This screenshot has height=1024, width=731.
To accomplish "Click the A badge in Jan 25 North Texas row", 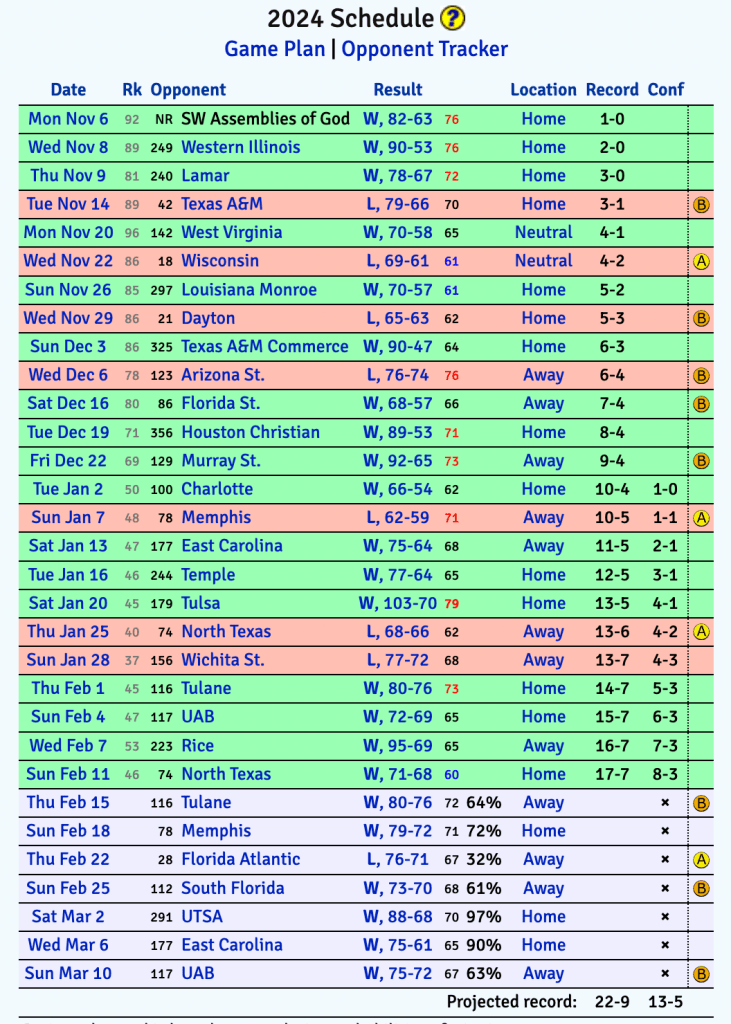I will [701, 632].
